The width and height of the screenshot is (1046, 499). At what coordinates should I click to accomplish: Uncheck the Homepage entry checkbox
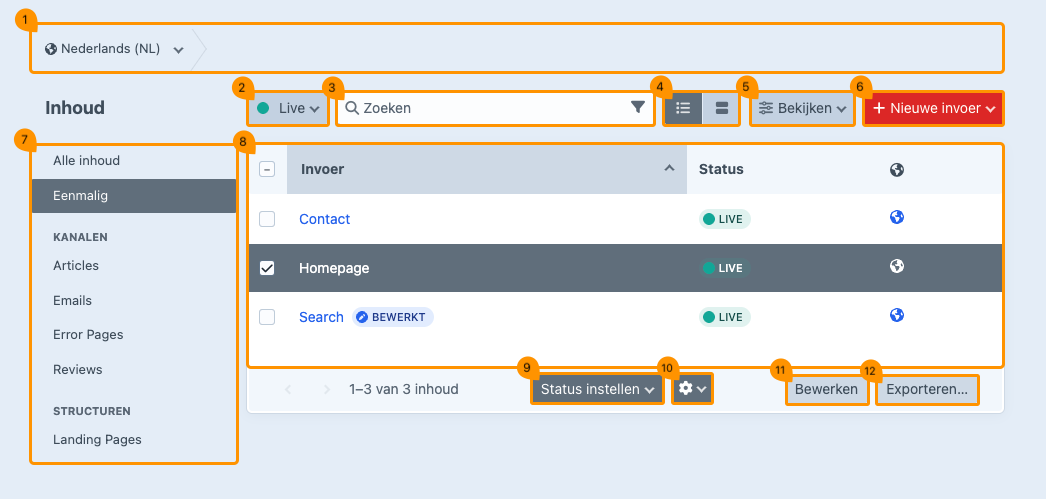267,268
